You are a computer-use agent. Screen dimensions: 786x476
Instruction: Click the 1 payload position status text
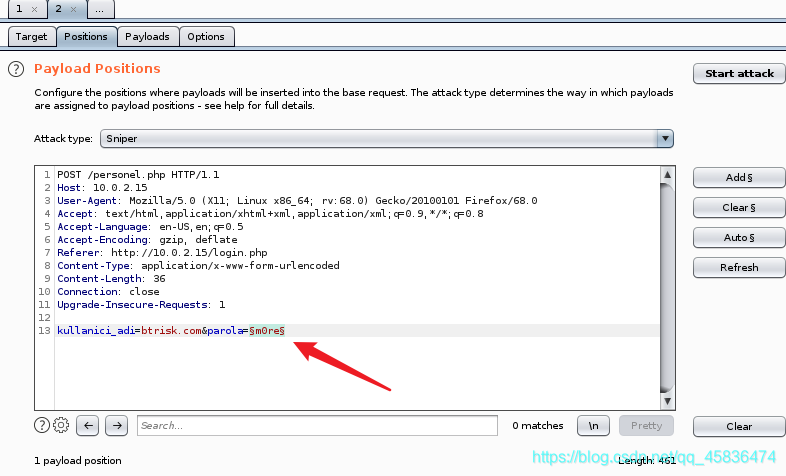click(x=78, y=460)
